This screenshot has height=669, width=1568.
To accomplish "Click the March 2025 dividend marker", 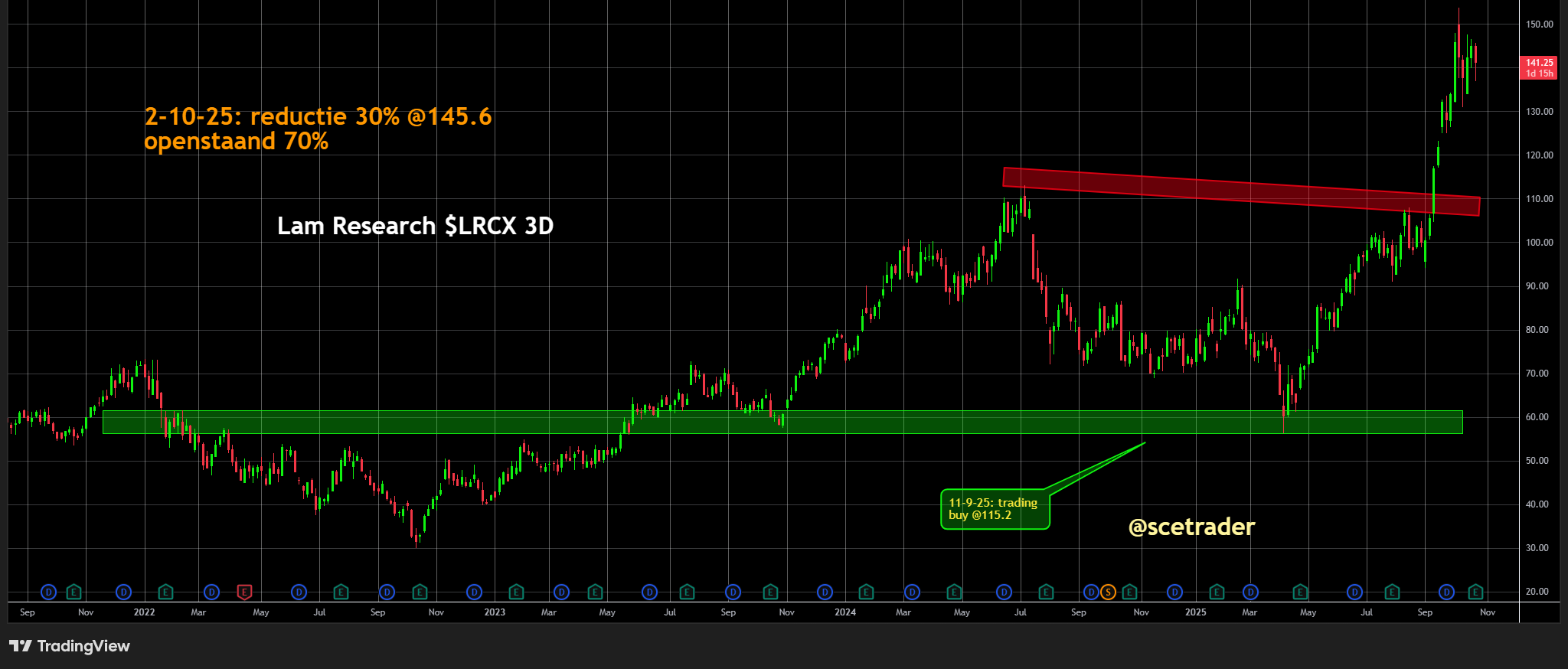I will tap(1250, 592).
